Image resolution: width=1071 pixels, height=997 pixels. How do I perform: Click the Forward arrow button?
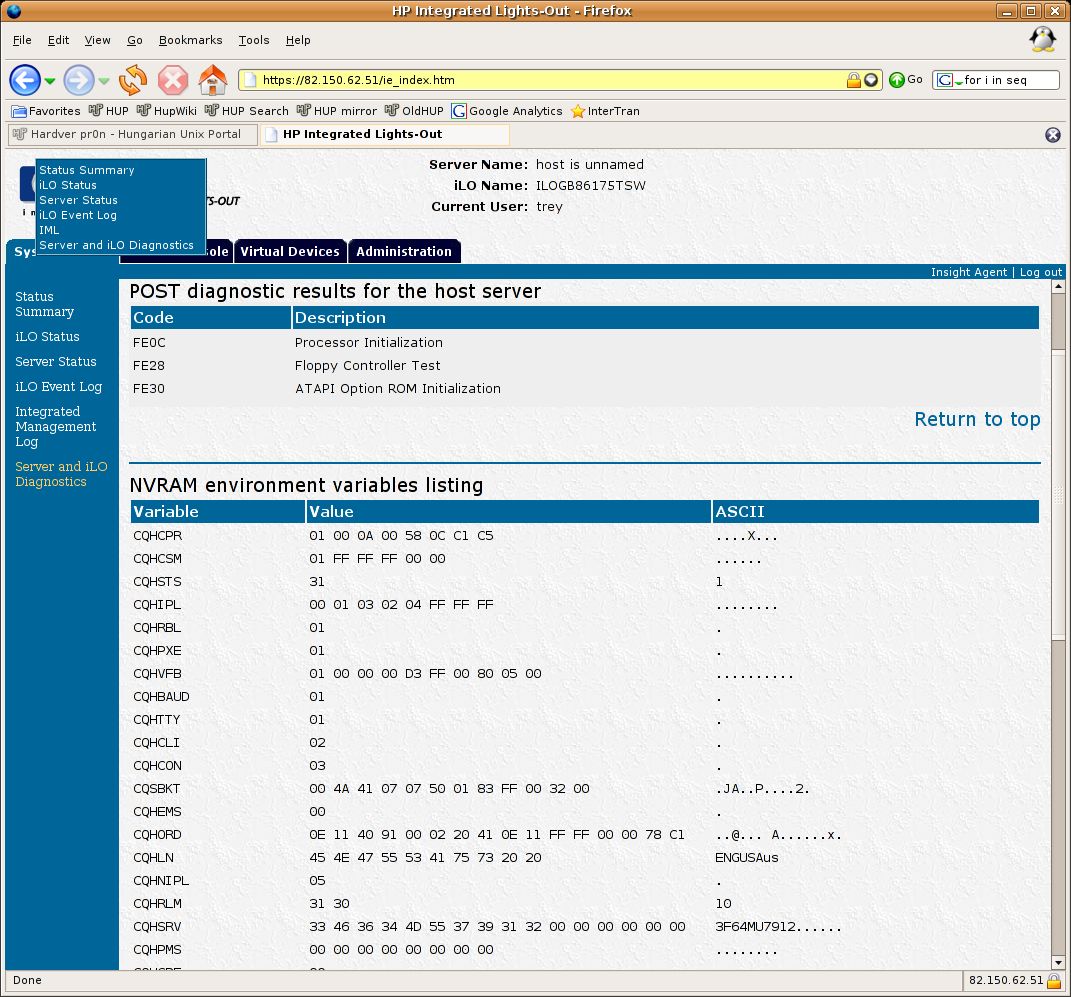[79, 81]
